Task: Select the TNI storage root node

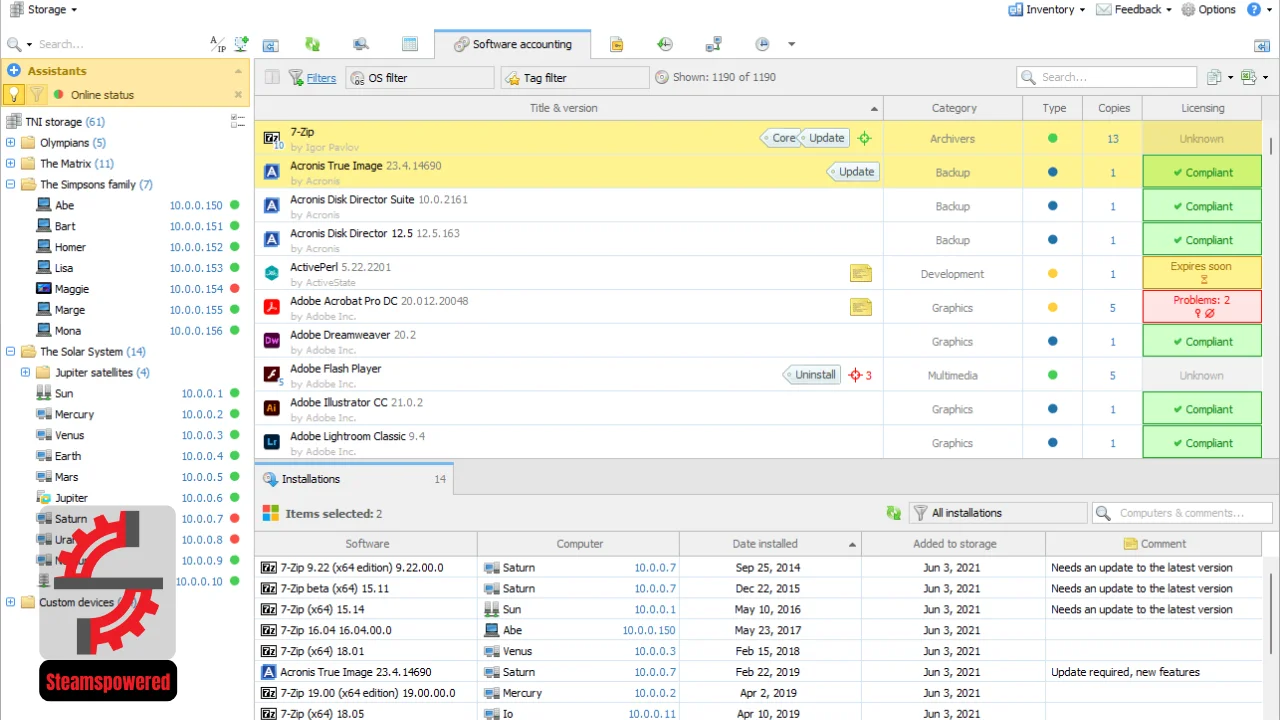Action: click(56, 122)
